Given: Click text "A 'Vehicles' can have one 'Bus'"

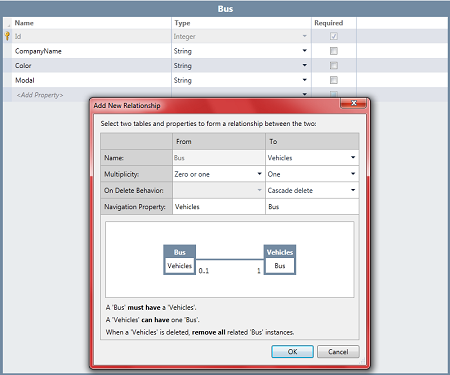Looking at the screenshot, I should pyautogui.click(x=152, y=320).
